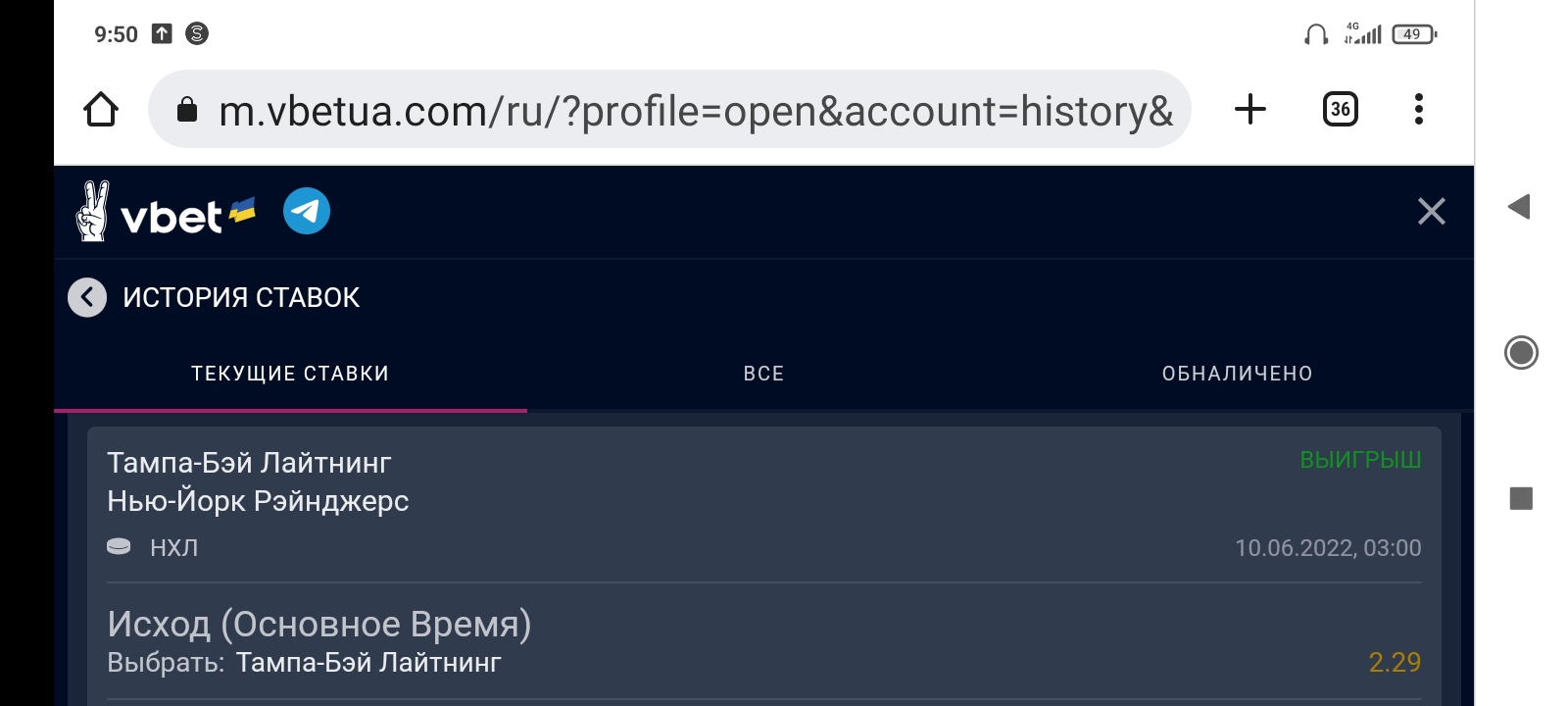Tap the Тампа-Бэй Лайтнинг team name
This screenshot has width=1568, height=706.
[249, 463]
